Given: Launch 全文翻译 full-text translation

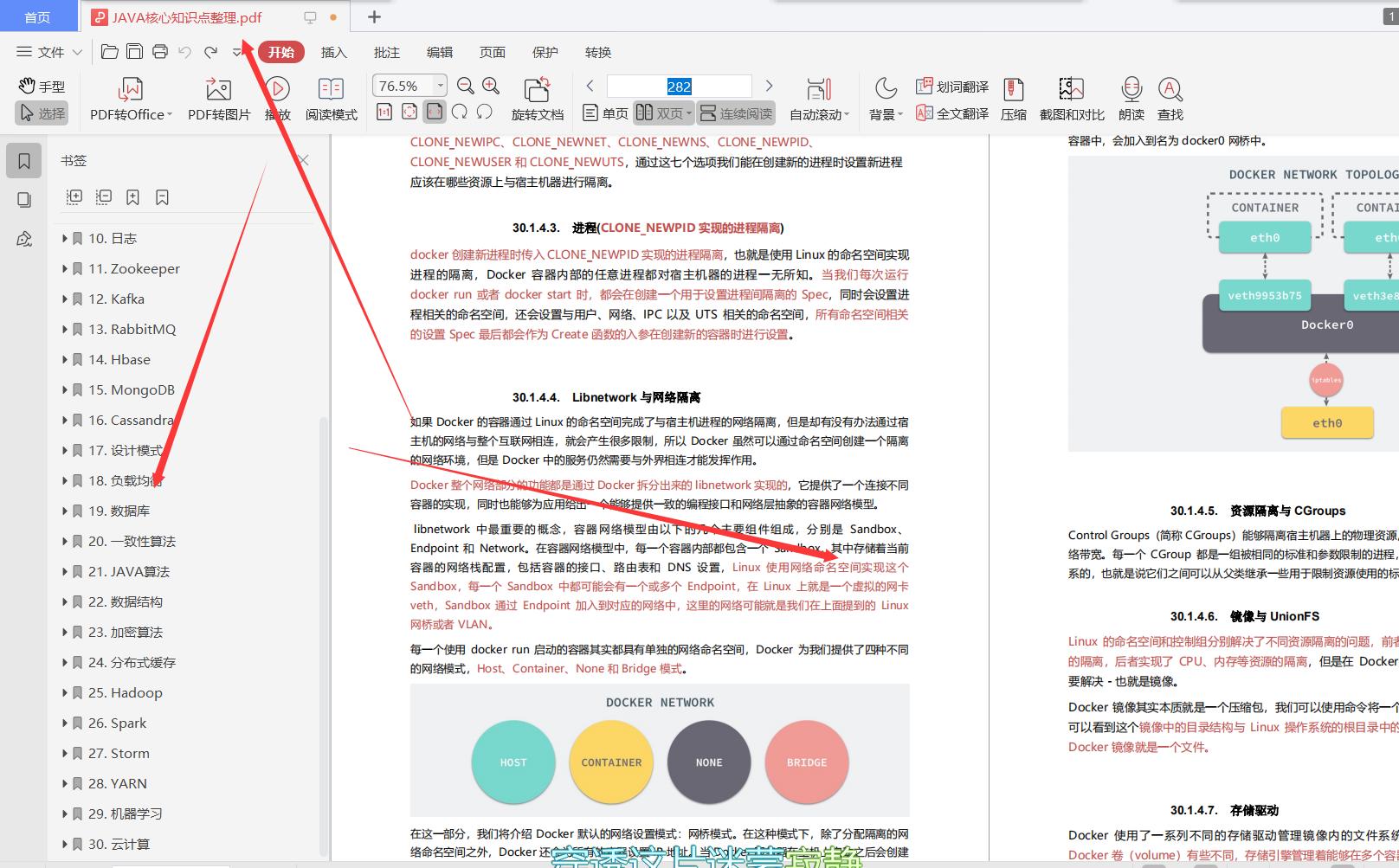Looking at the screenshot, I should point(959,112).
